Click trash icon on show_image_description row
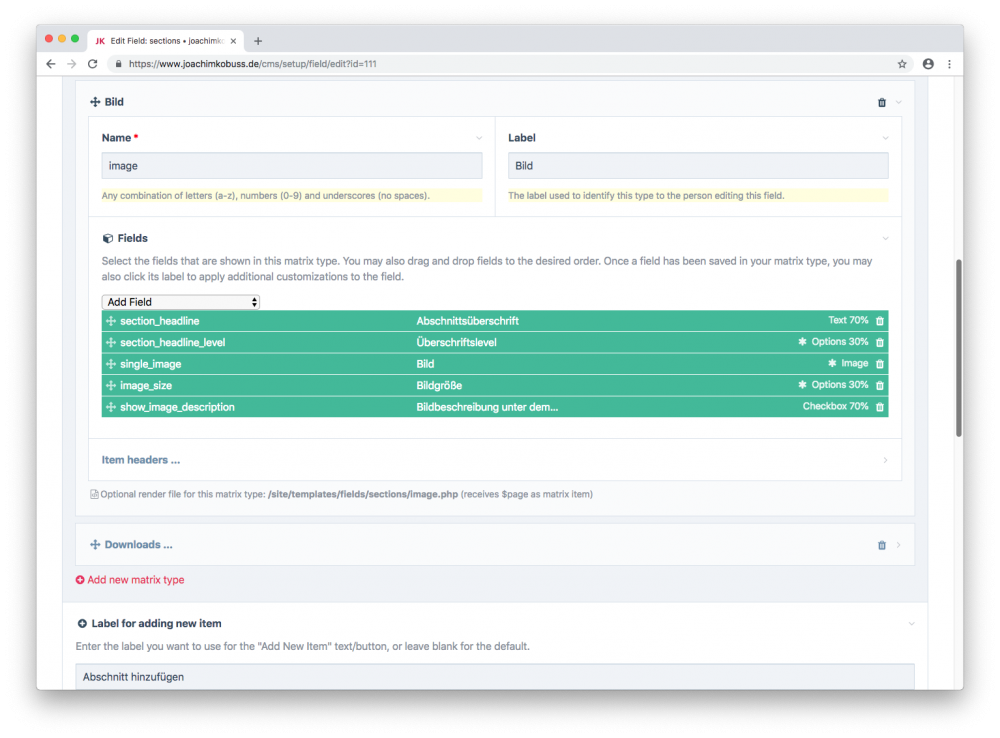 point(880,407)
